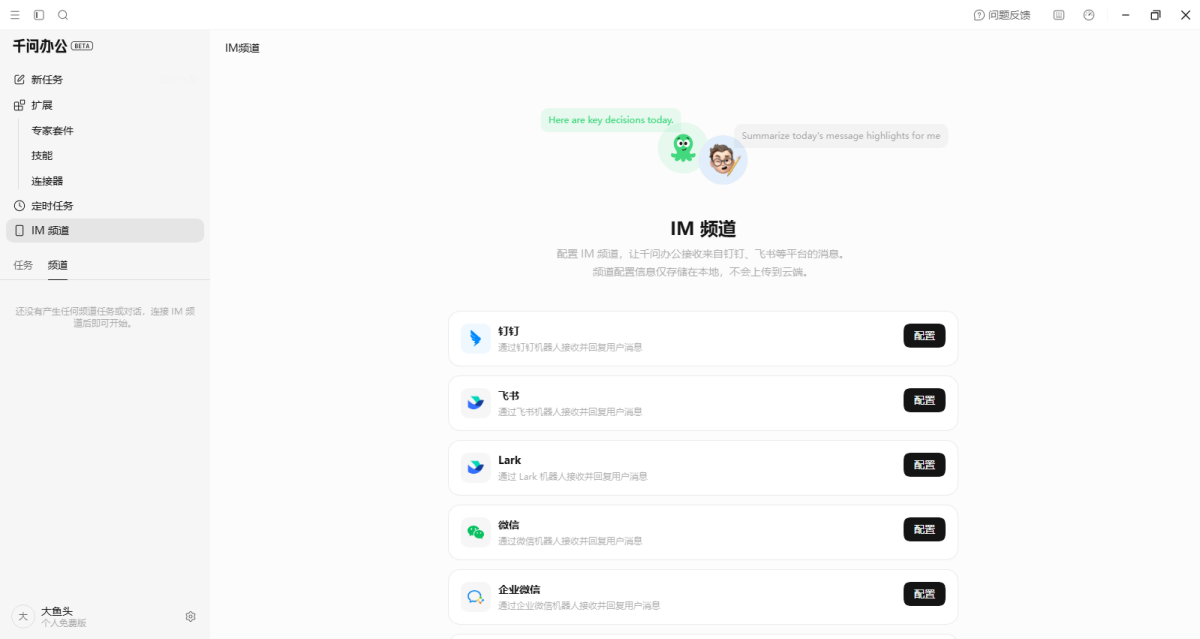Open the search magnifier icon
The image size is (1200, 639).
point(63,15)
